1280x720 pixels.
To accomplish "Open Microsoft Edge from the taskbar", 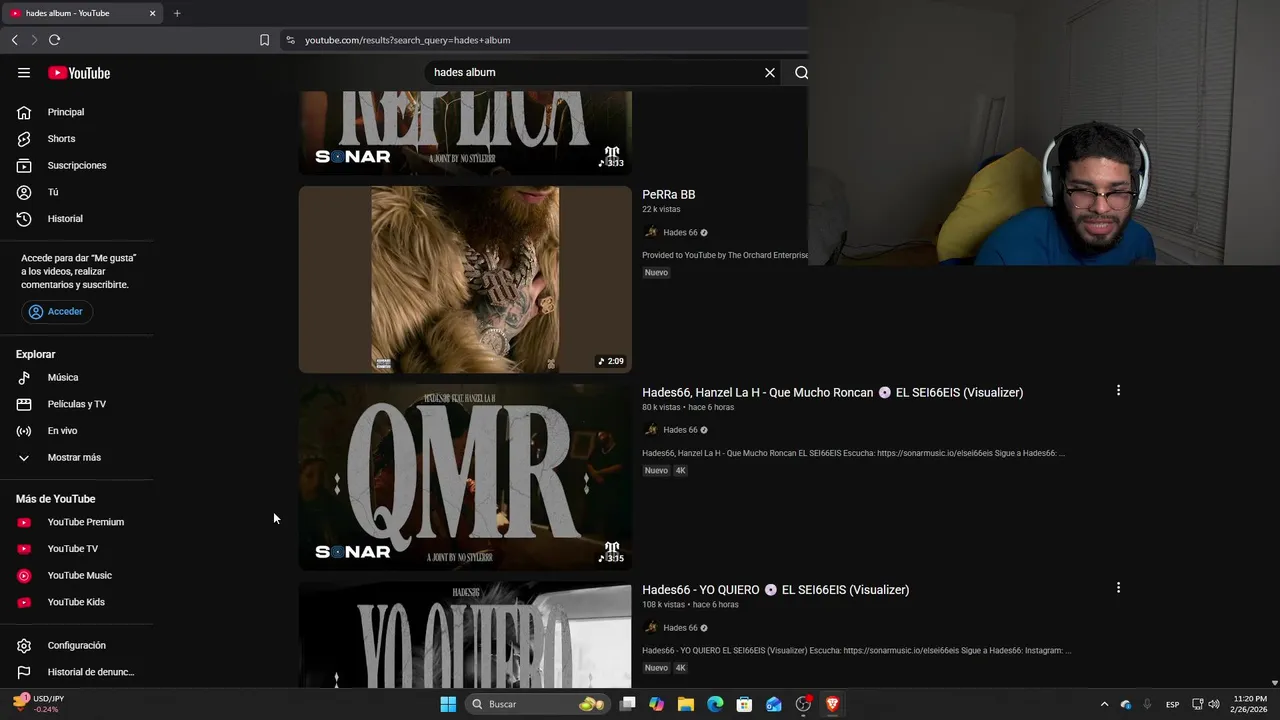I will coord(715,704).
